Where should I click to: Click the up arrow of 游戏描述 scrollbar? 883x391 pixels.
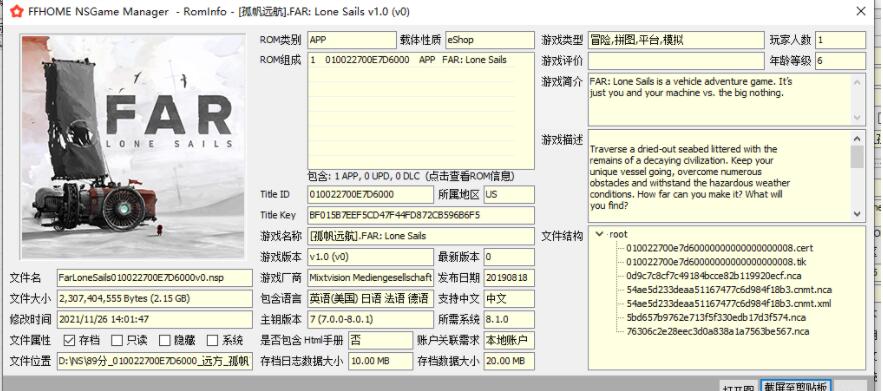[x=857, y=139]
